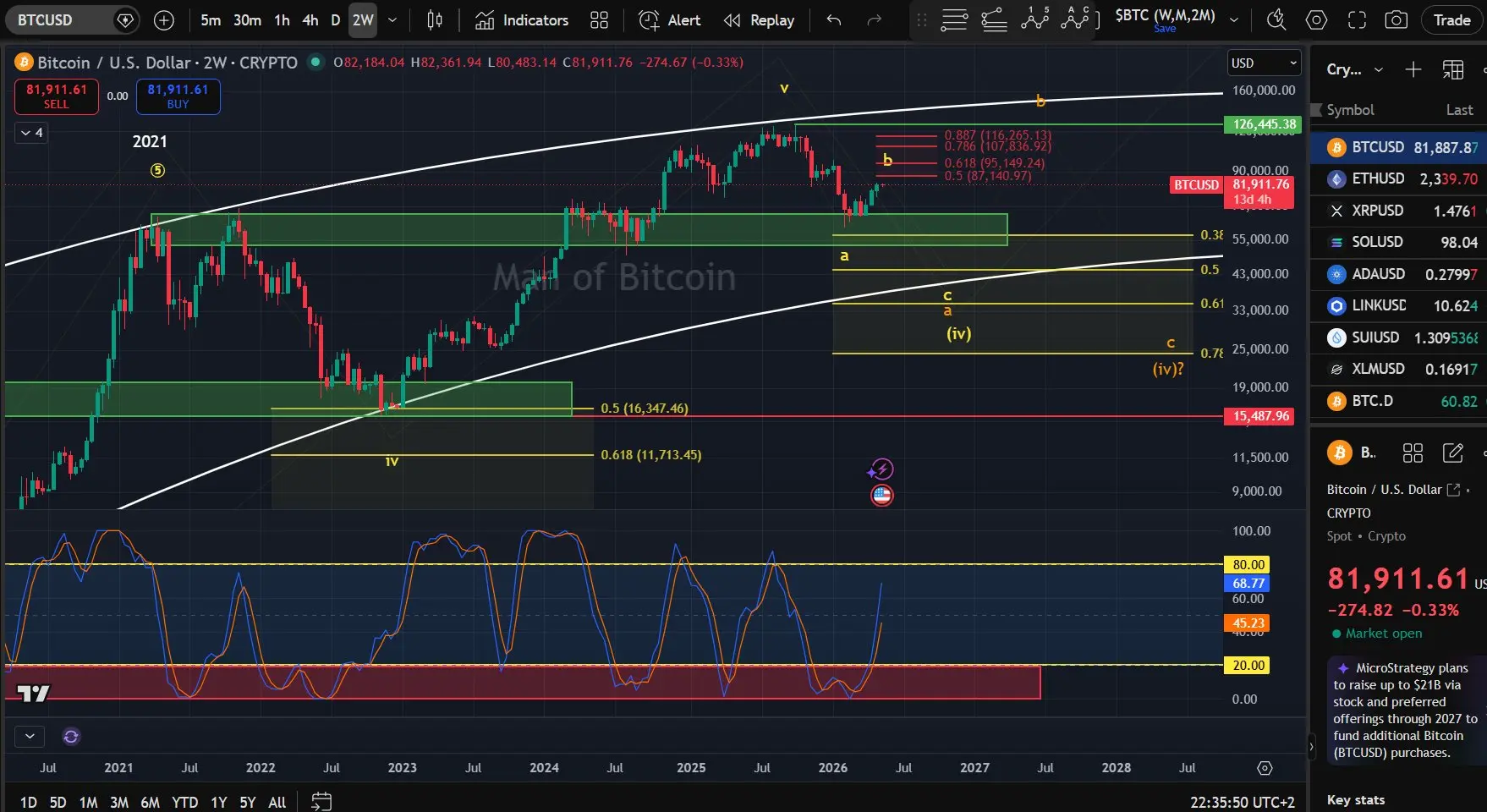The height and width of the screenshot is (812, 1487).
Task: Click the compare or add symbol plus icon
Action: 164,20
